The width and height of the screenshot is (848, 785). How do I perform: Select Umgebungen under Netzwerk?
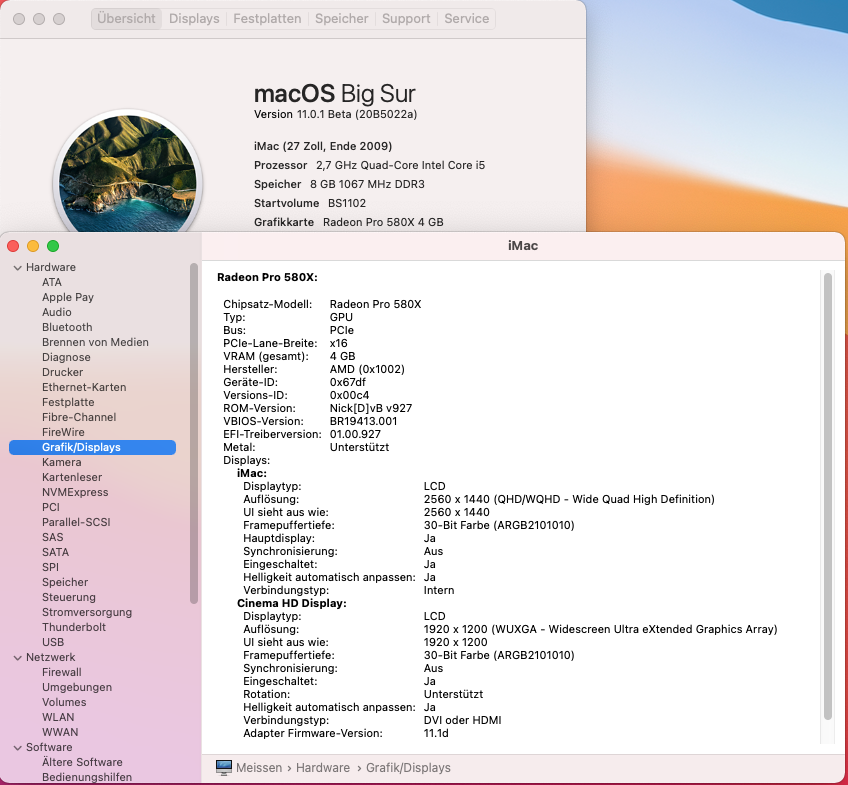point(77,687)
